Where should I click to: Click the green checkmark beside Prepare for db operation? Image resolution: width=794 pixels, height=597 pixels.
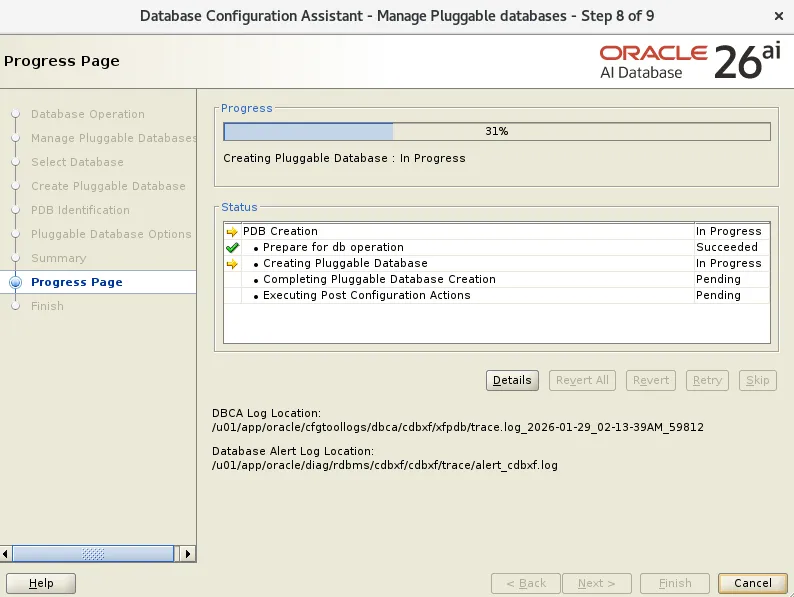coord(232,248)
